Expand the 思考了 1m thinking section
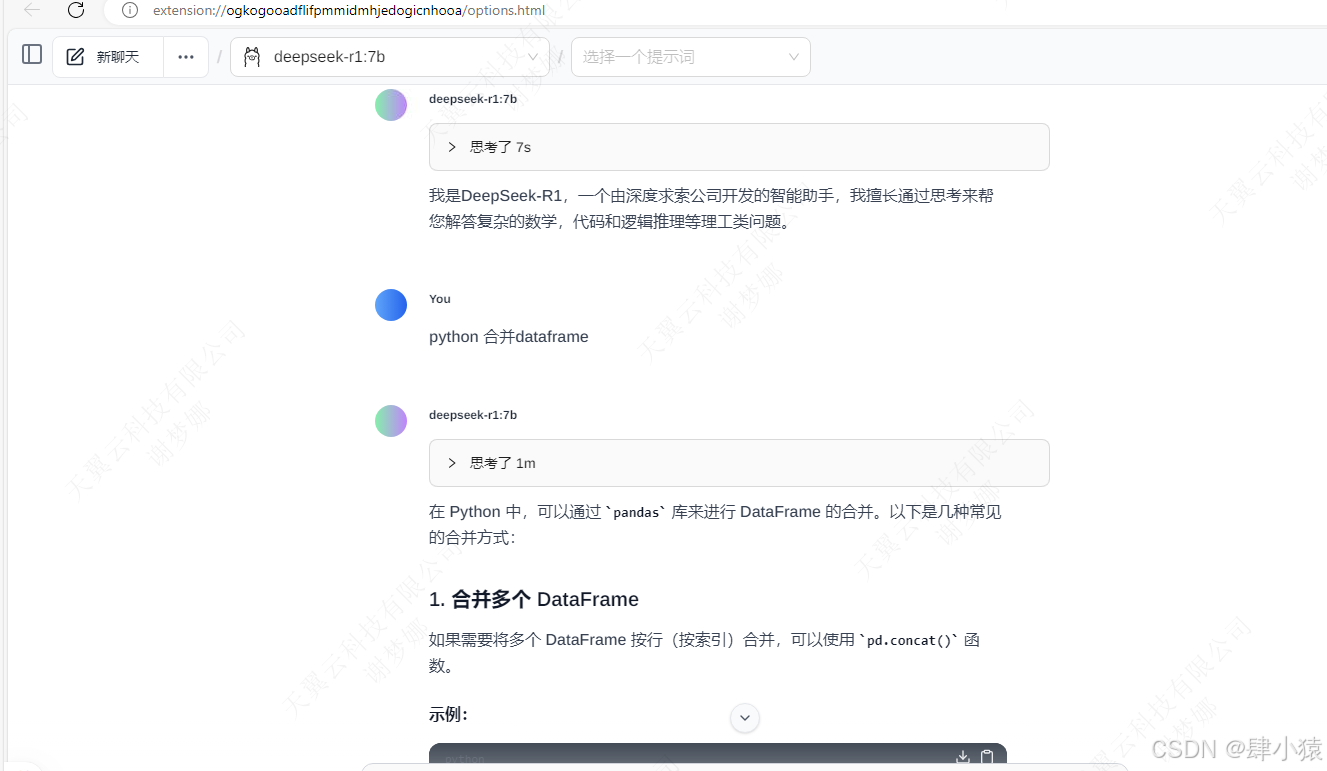This screenshot has height=771, width=1327. [739, 463]
